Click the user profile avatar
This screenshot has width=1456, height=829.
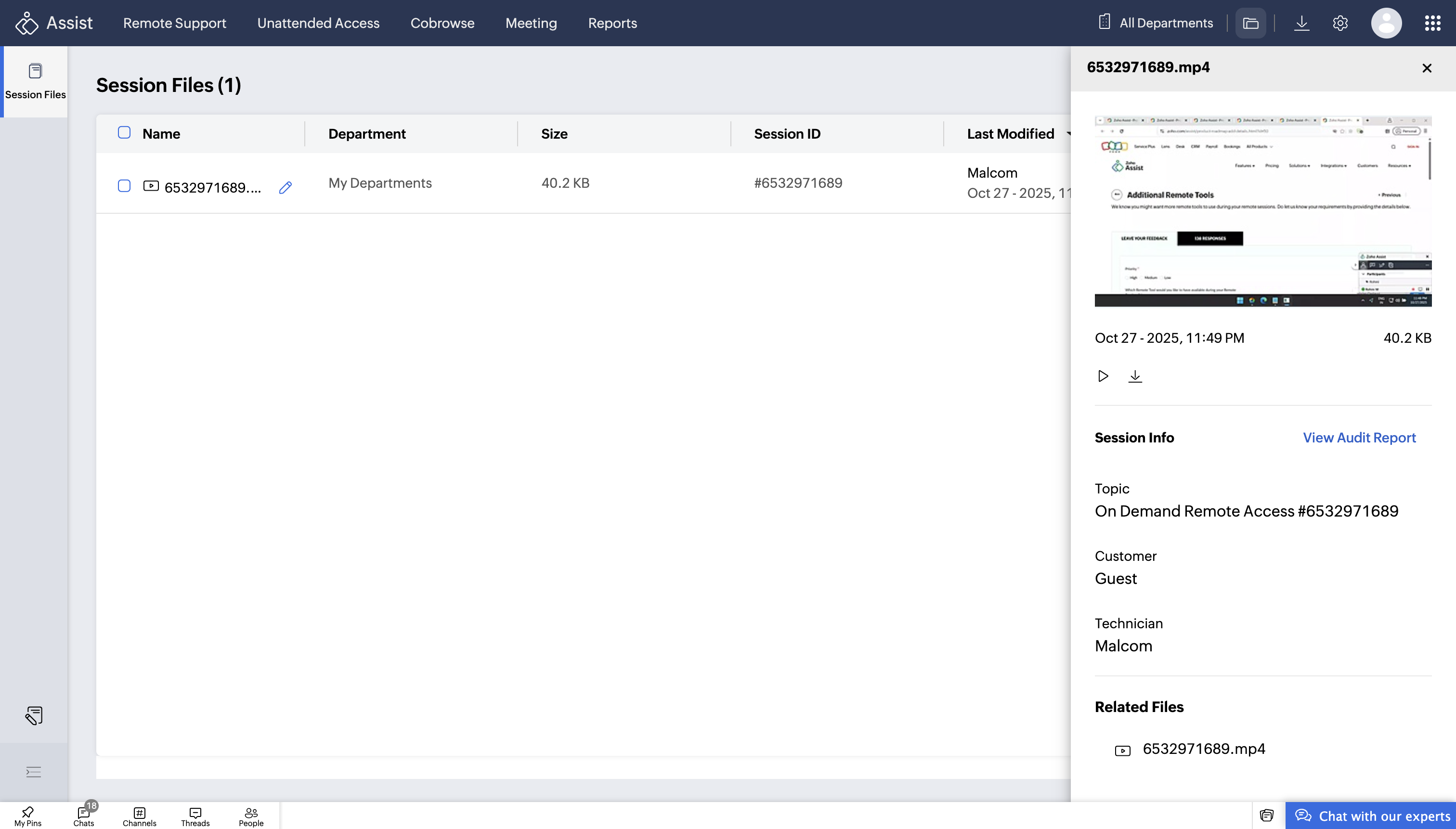pos(1386,23)
